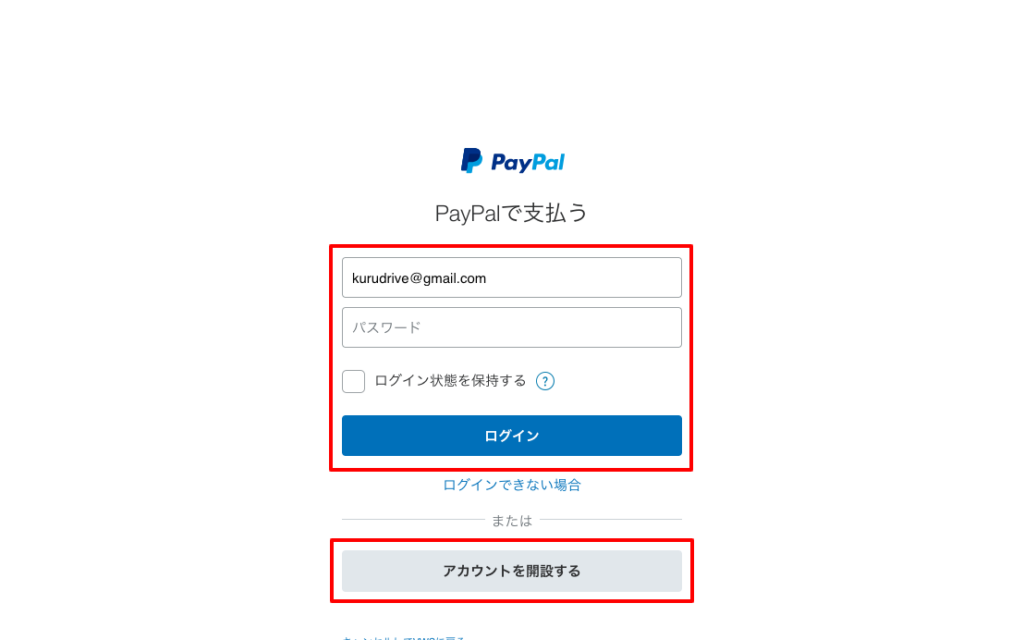Image resolution: width=1024 pixels, height=640 pixels.
Task: Click the blue ログイン button
Action: 511,436
